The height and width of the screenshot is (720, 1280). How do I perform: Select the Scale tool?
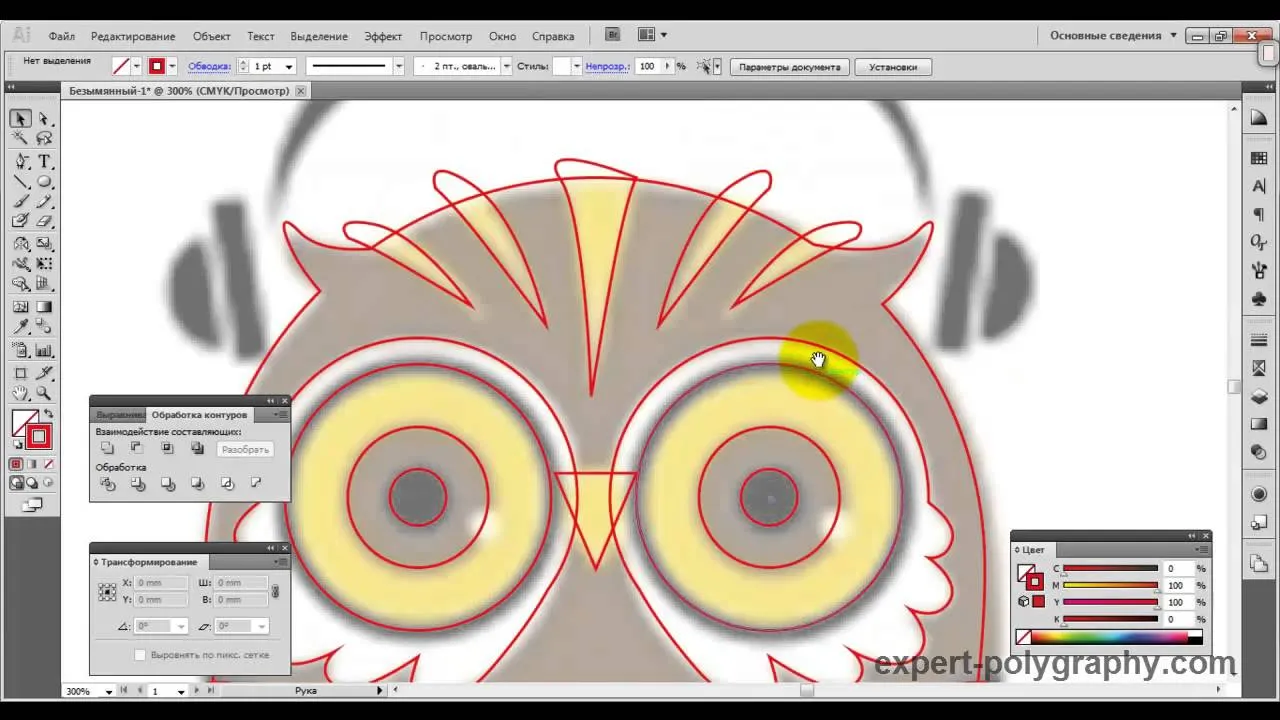pos(44,244)
